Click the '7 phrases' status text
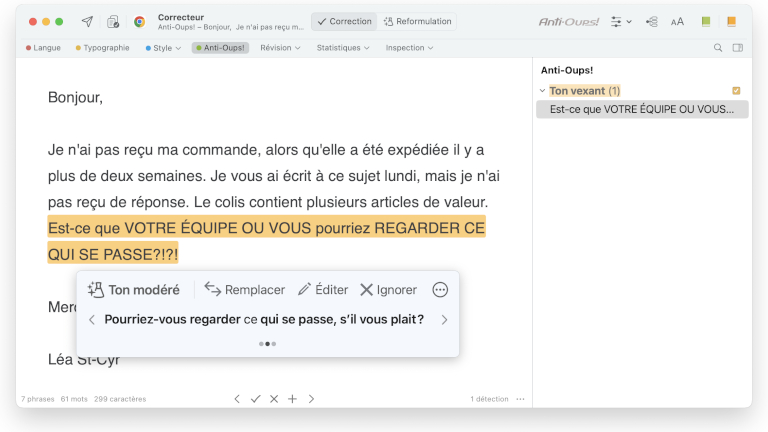The height and width of the screenshot is (432, 768). tap(38, 399)
